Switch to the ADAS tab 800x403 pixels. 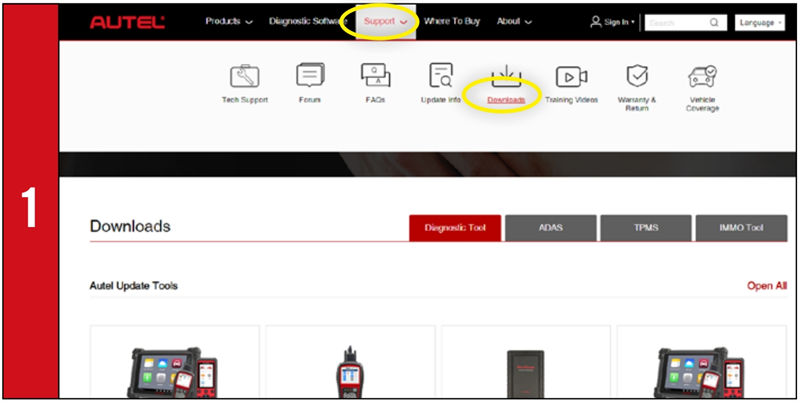551,228
